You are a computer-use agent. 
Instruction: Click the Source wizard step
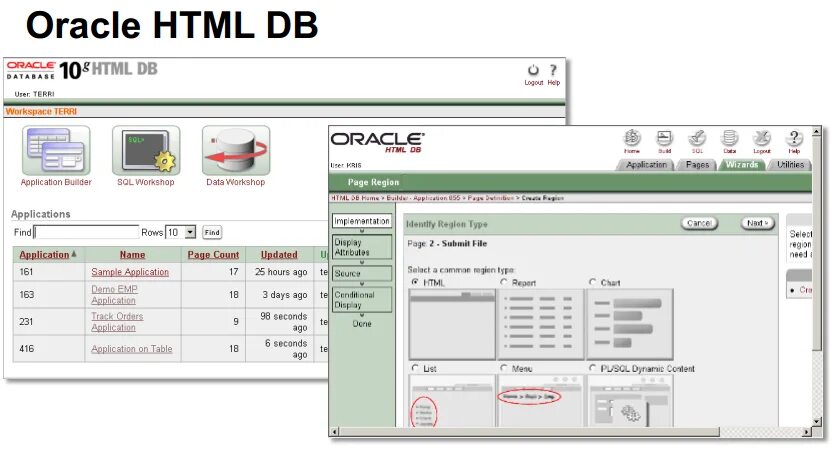(x=362, y=273)
